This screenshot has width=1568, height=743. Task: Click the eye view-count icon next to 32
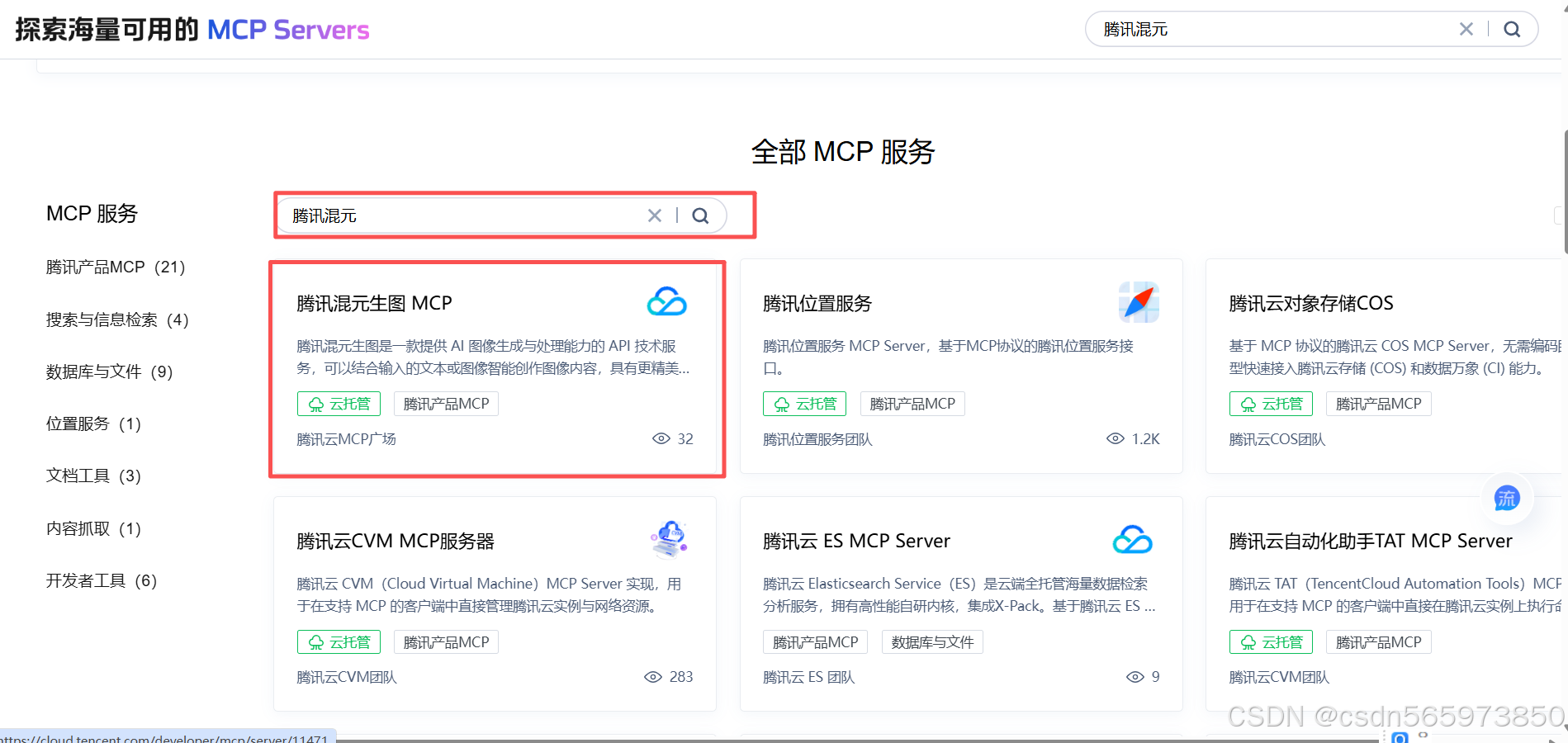(661, 438)
